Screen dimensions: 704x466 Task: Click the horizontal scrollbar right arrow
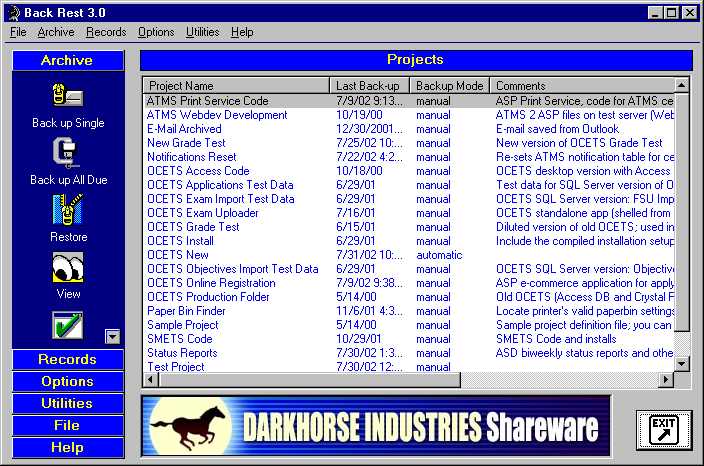click(x=667, y=380)
